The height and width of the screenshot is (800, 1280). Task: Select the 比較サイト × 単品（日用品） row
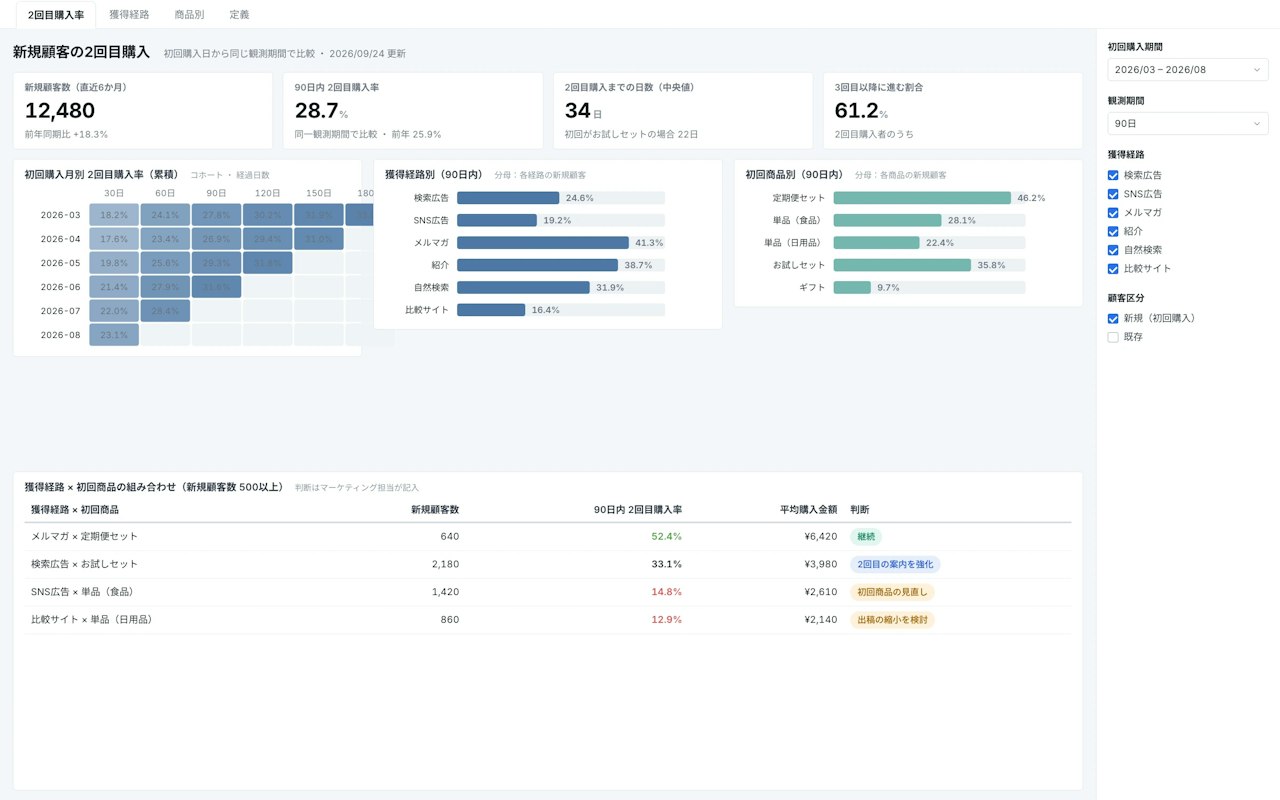pyautogui.click(x=547, y=620)
